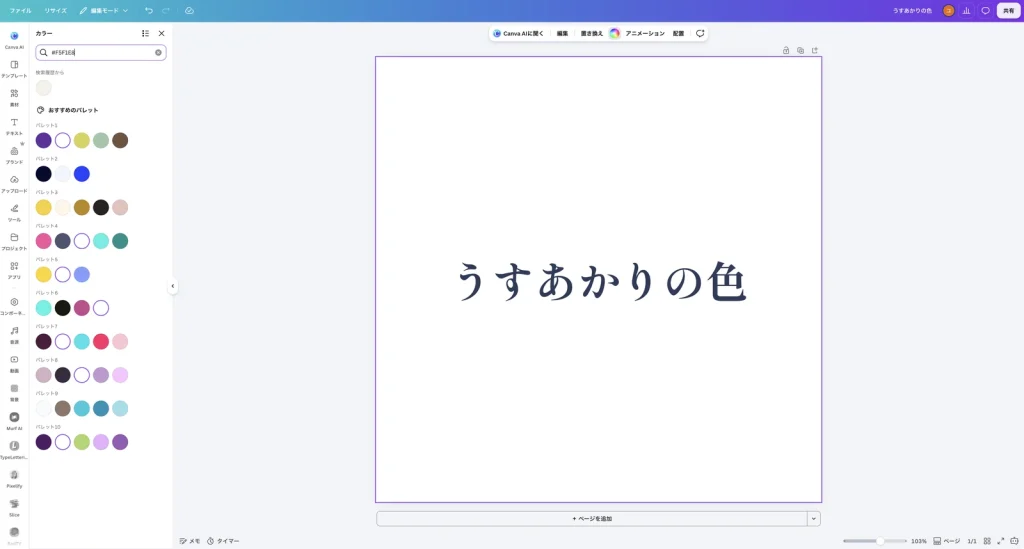
Task: Open the grid view icon in the status bar
Action: point(987,541)
